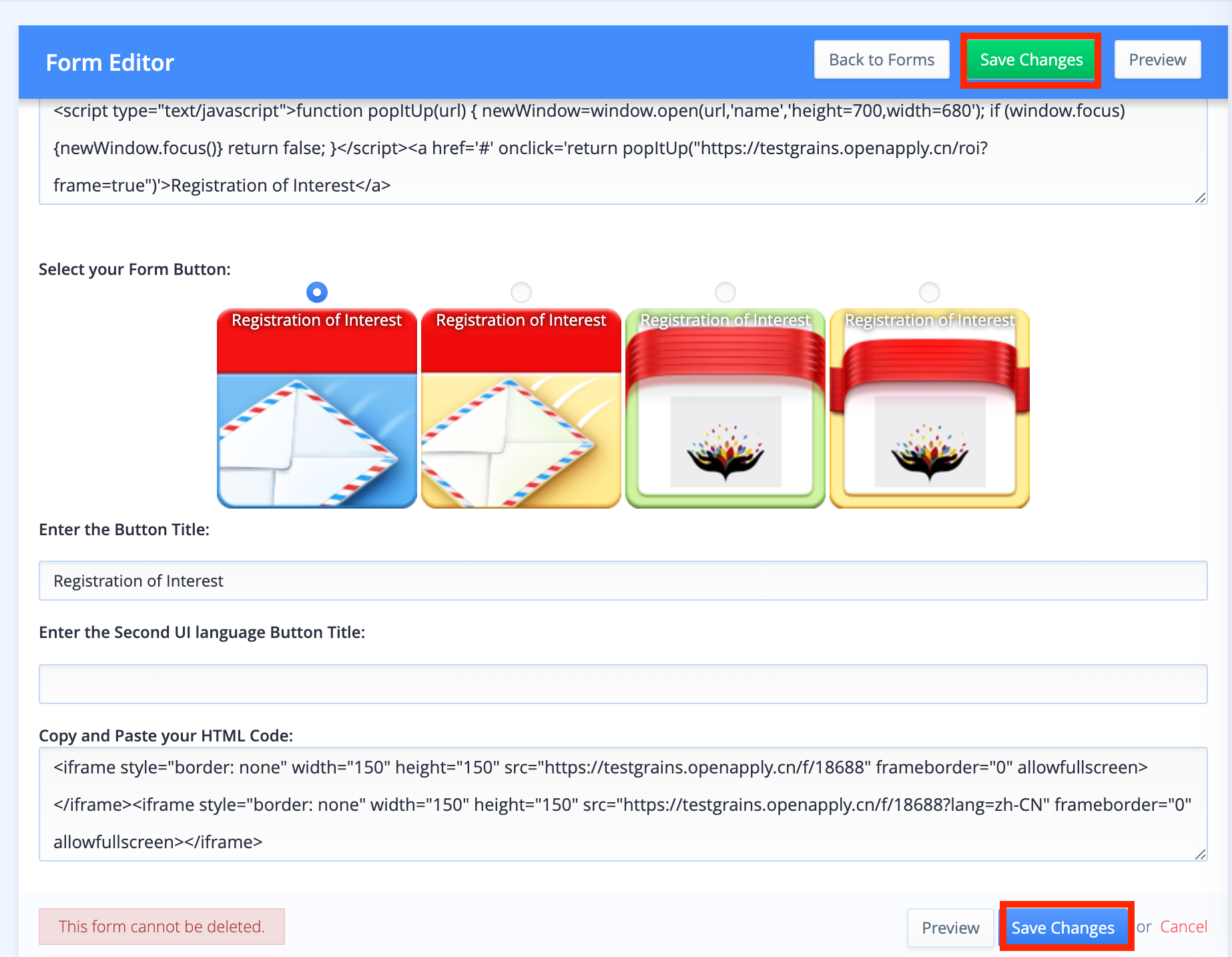1232x957 pixels.
Task: Focus the Second UI language Button Title field
Action: tap(623, 684)
